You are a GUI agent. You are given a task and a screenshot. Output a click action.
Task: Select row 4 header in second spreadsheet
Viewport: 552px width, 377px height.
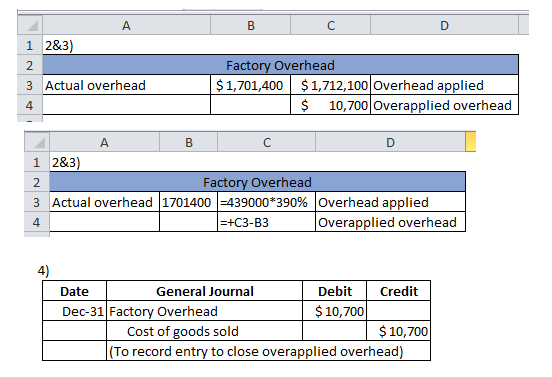pyautogui.click(x=37, y=222)
